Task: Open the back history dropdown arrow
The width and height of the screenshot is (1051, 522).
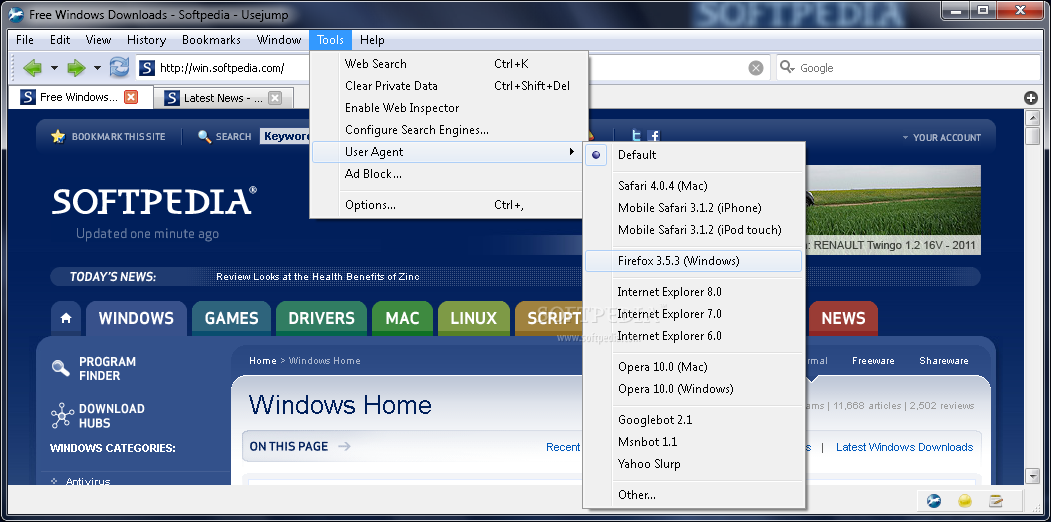Action: pyautogui.click(x=54, y=68)
